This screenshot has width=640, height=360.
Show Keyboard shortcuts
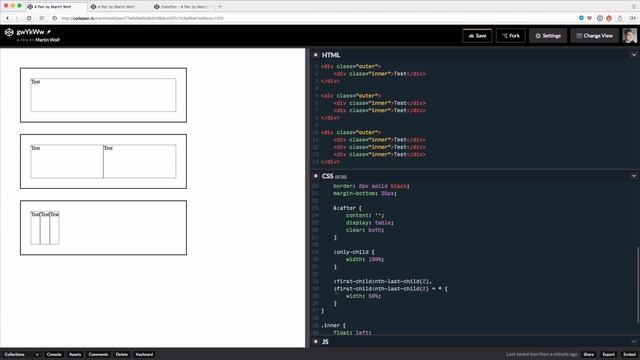click(x=144, y=354)
